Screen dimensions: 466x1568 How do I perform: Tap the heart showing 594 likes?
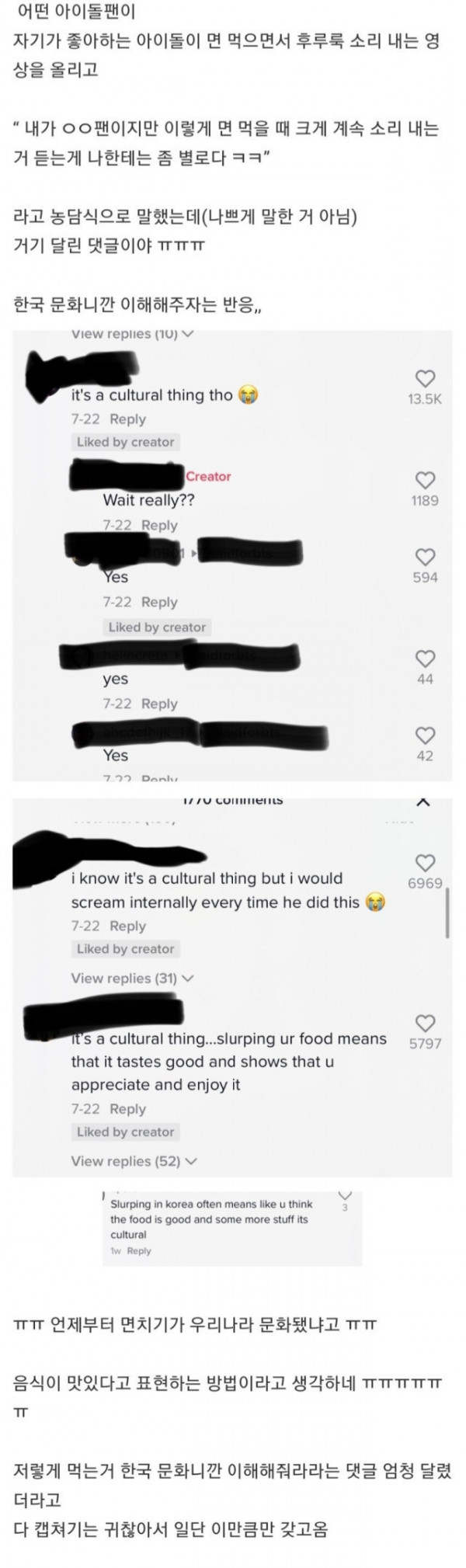(425, 557)
